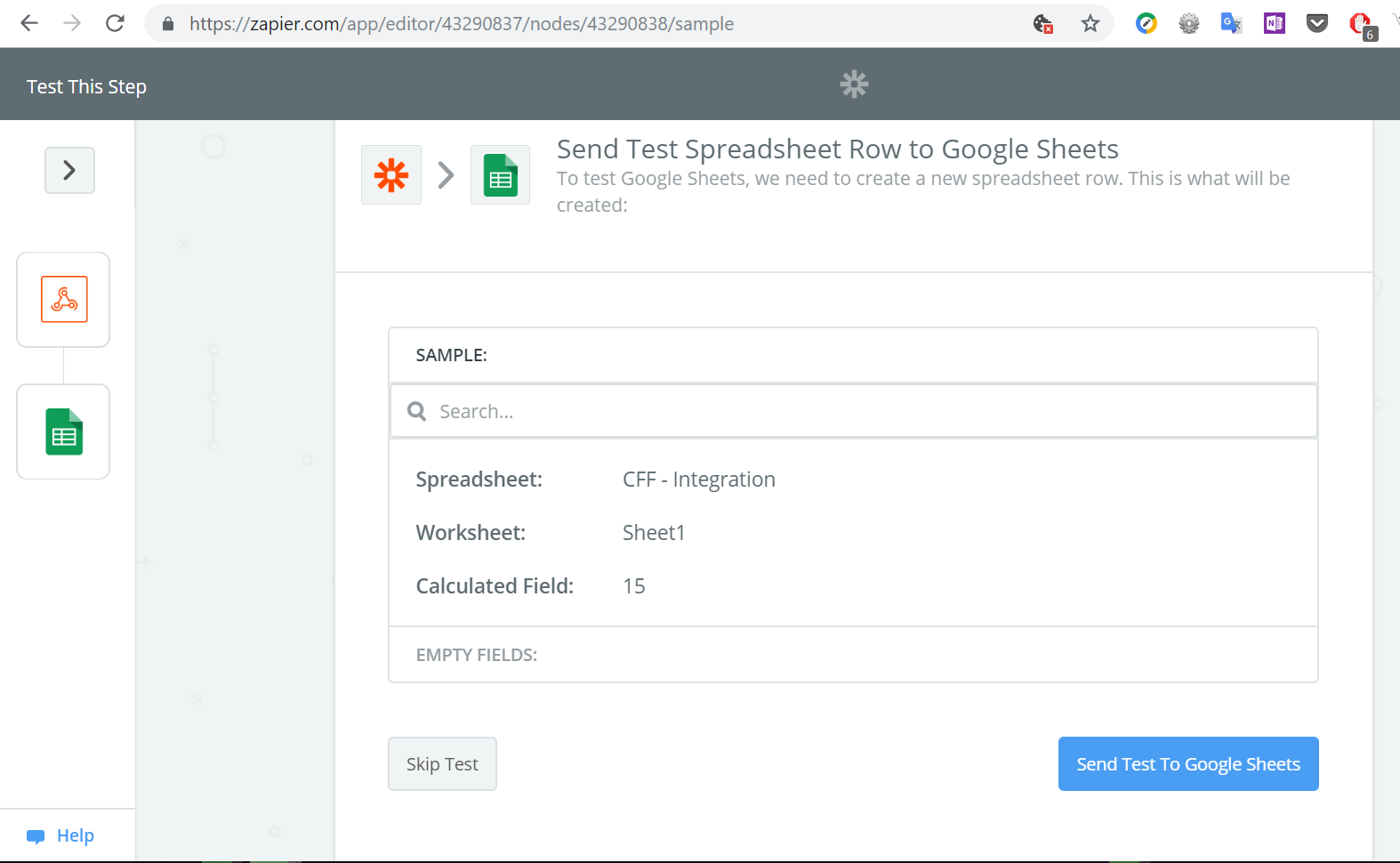Click the chevron between app icons
This screenshot has height=863, width=1400.
[x=447, y=175]
